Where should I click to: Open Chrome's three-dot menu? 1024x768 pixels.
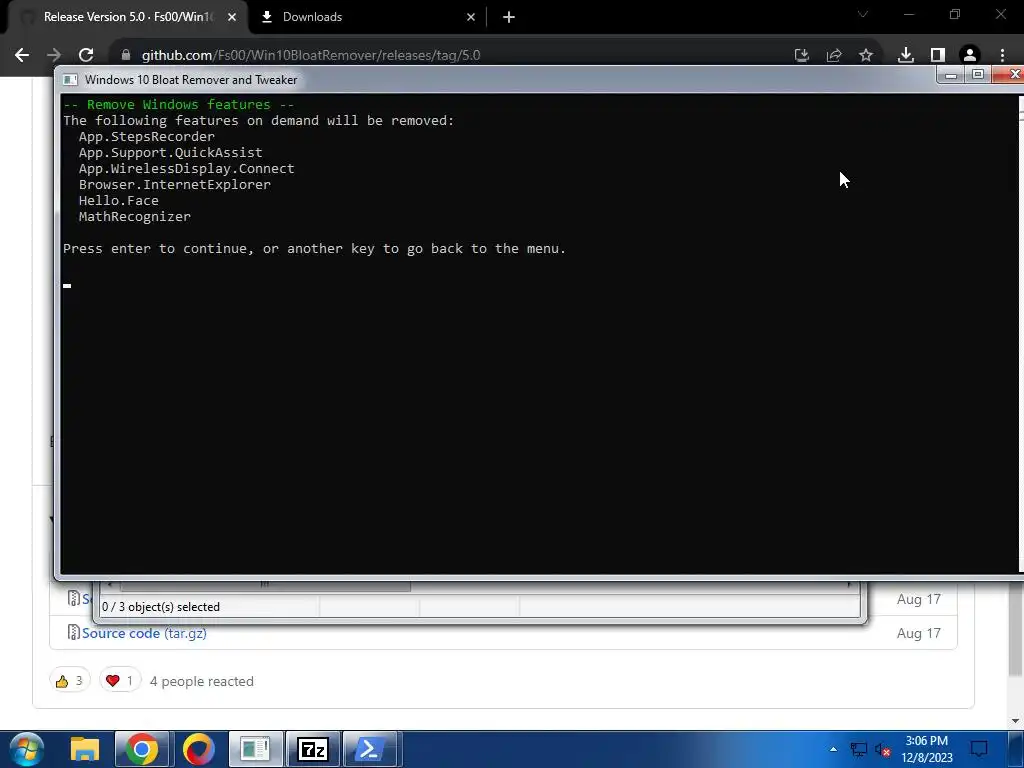coord(1002,56)
